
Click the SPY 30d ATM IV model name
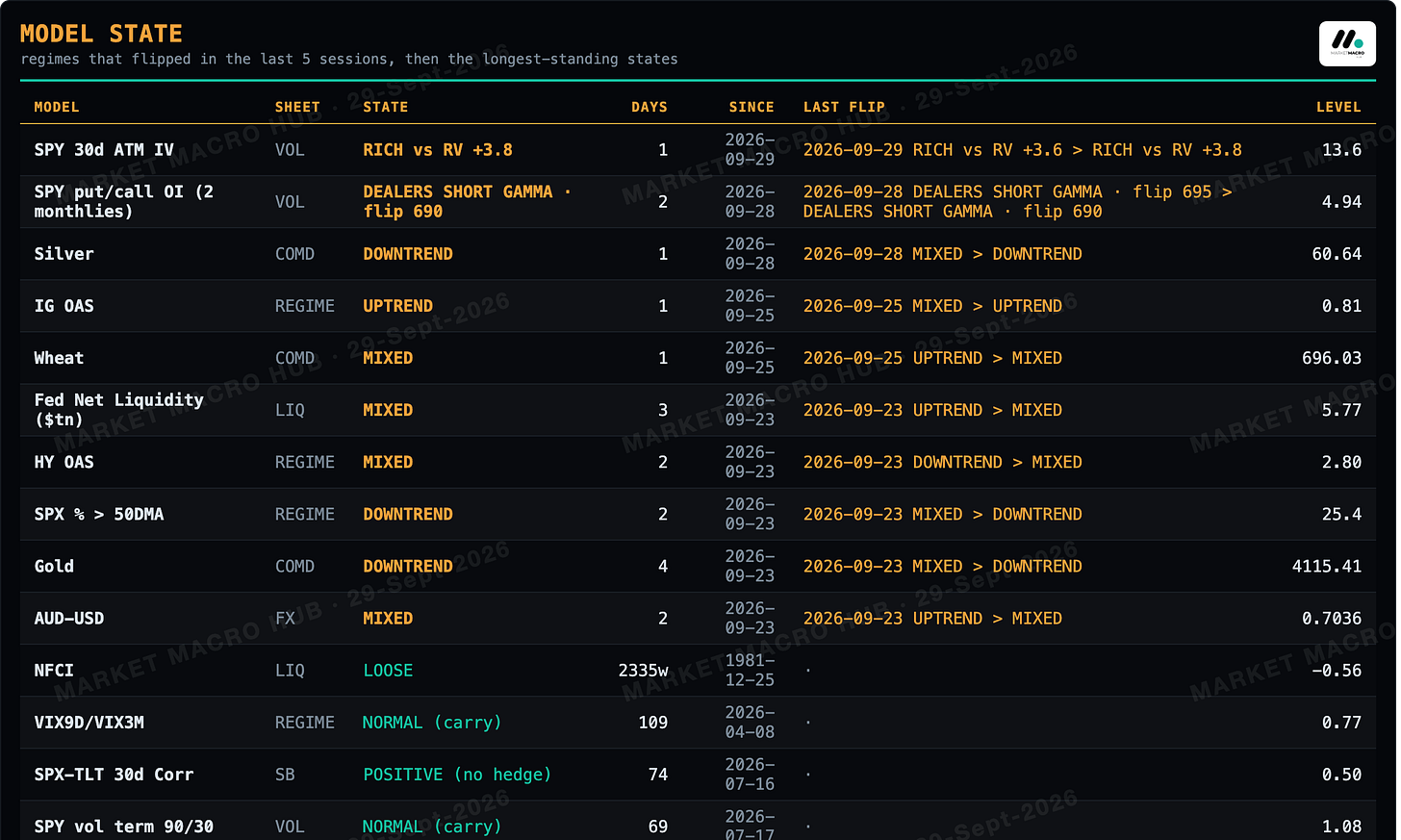coord(104,150)
